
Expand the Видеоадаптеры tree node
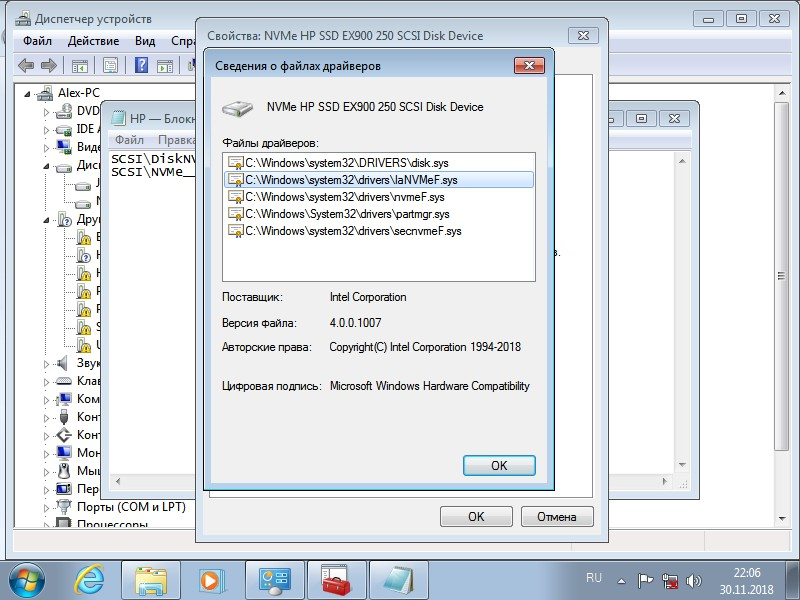pyautogui.click(x=46, y=148)
